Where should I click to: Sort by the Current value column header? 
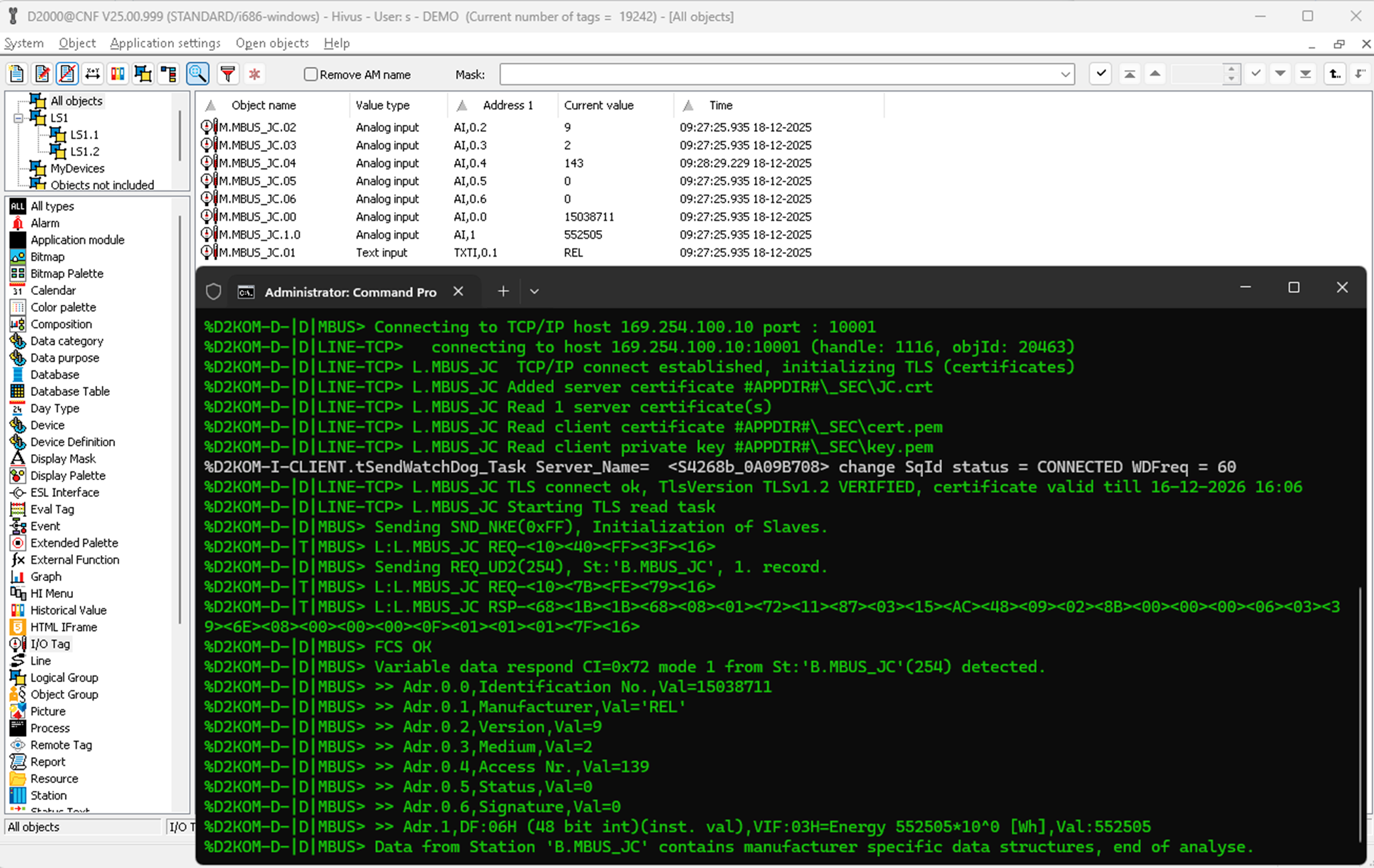(598, 105)
